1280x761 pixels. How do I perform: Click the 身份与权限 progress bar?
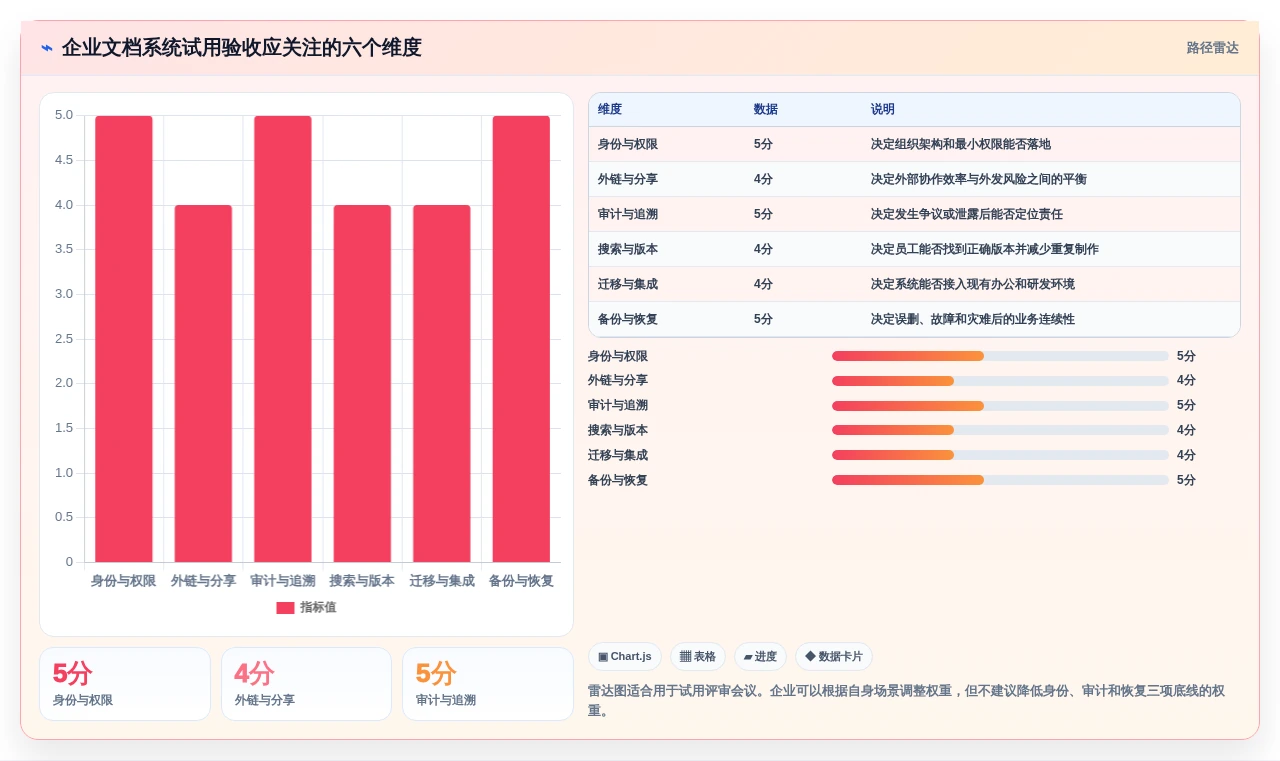click(1000, 356)
